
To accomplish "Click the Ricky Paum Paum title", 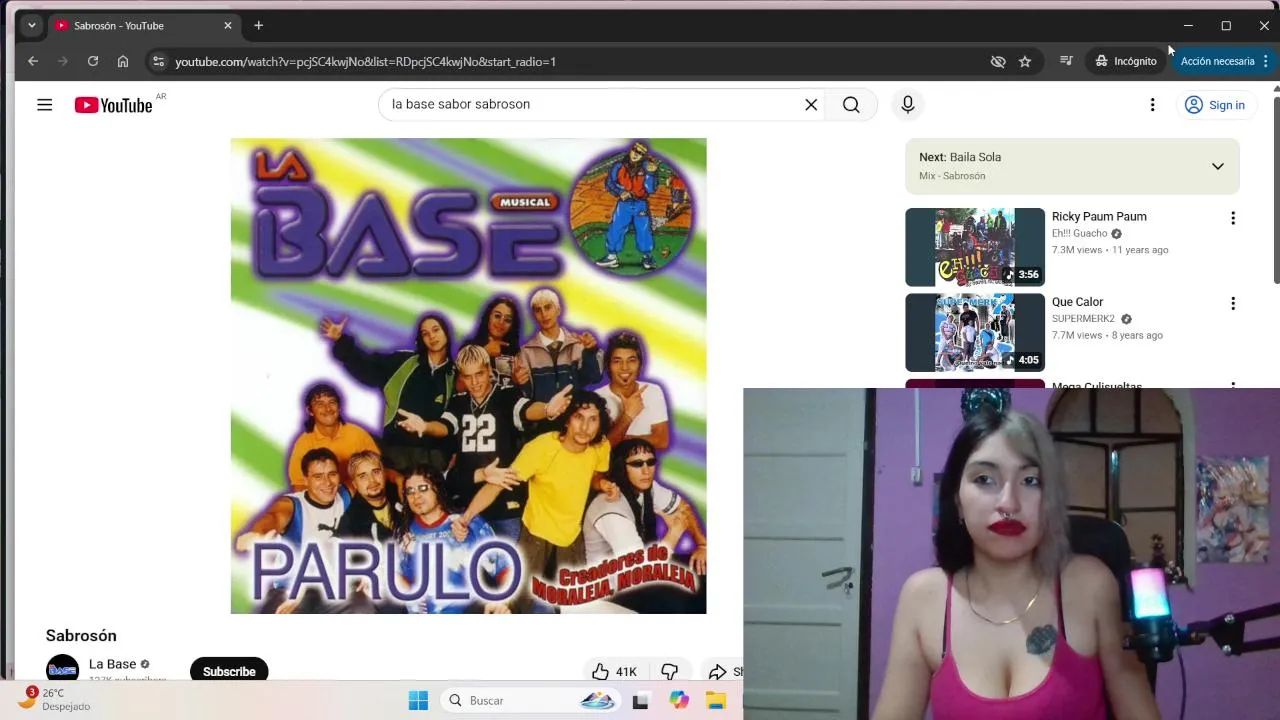I will click(1099, 216).
